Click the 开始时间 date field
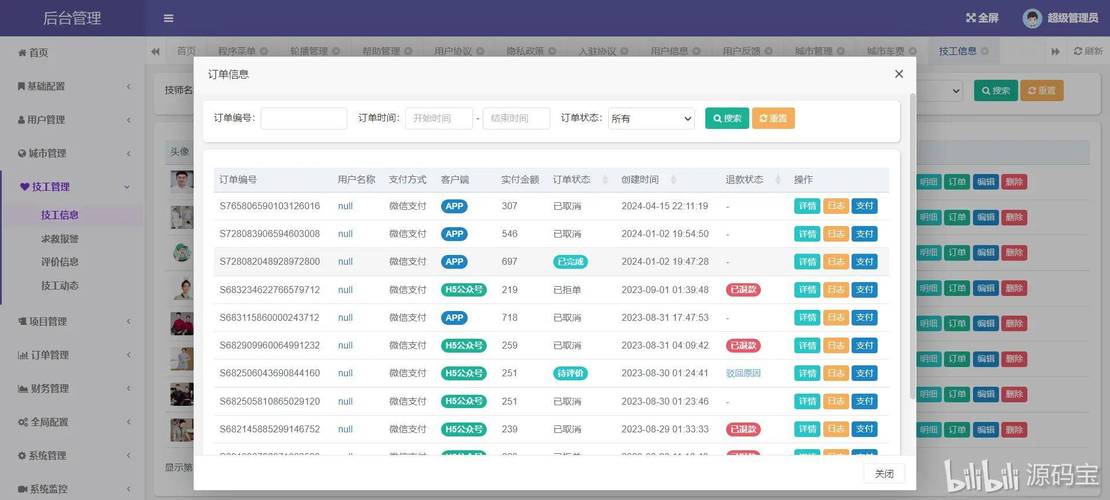Image resolution: width=1110 pixels, height=500 pixels. click(439, 118)
